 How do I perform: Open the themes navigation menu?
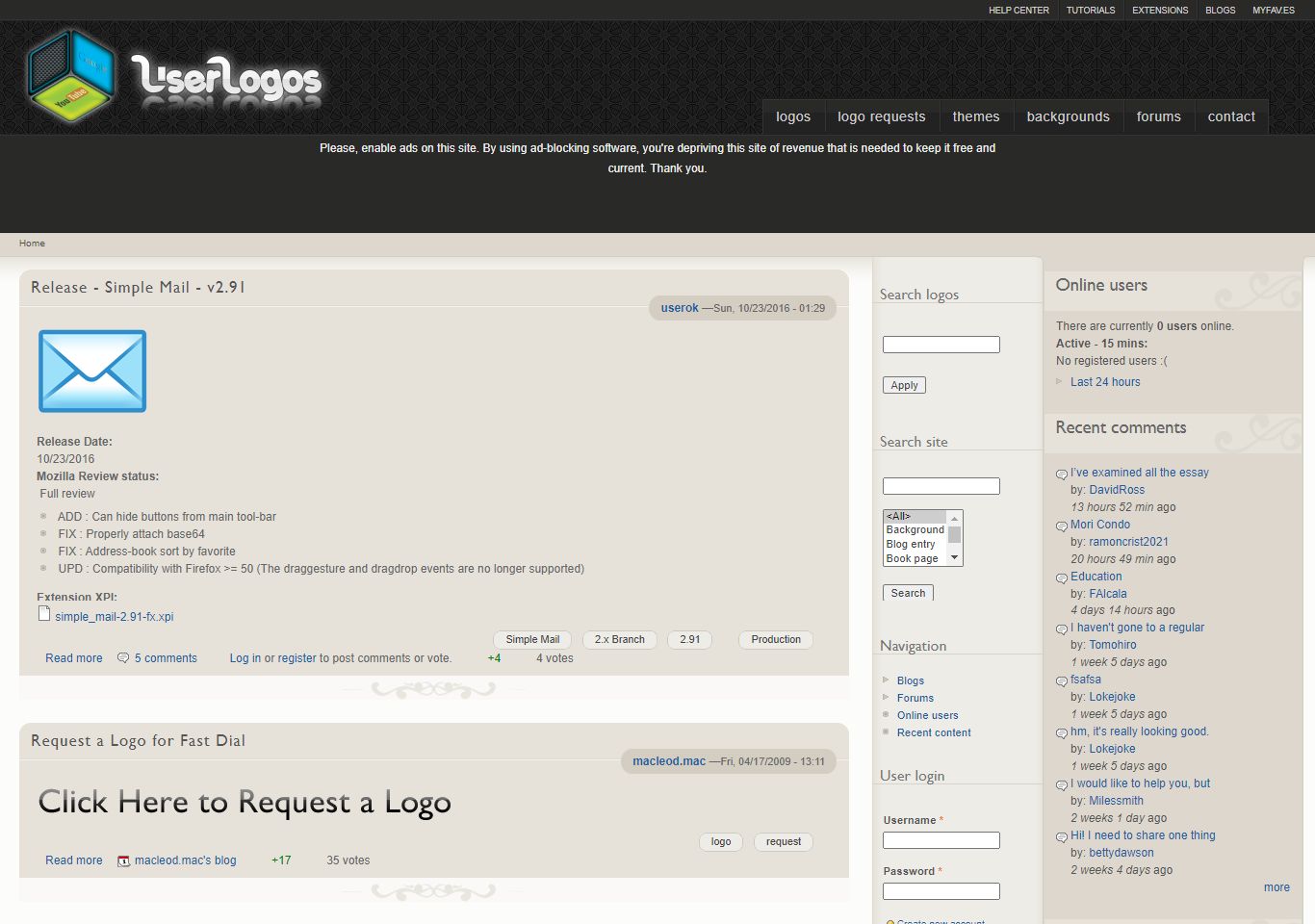[976, 115]
